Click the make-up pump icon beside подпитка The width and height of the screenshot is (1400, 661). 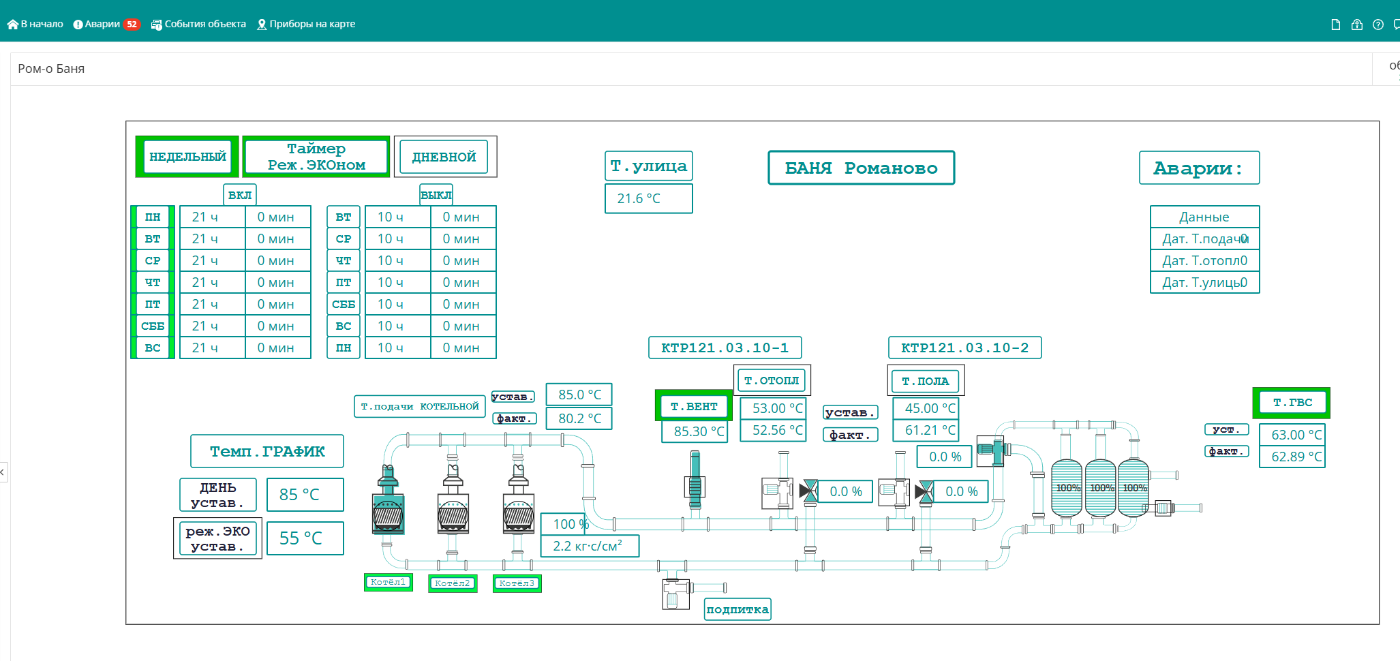coord(672,591)
